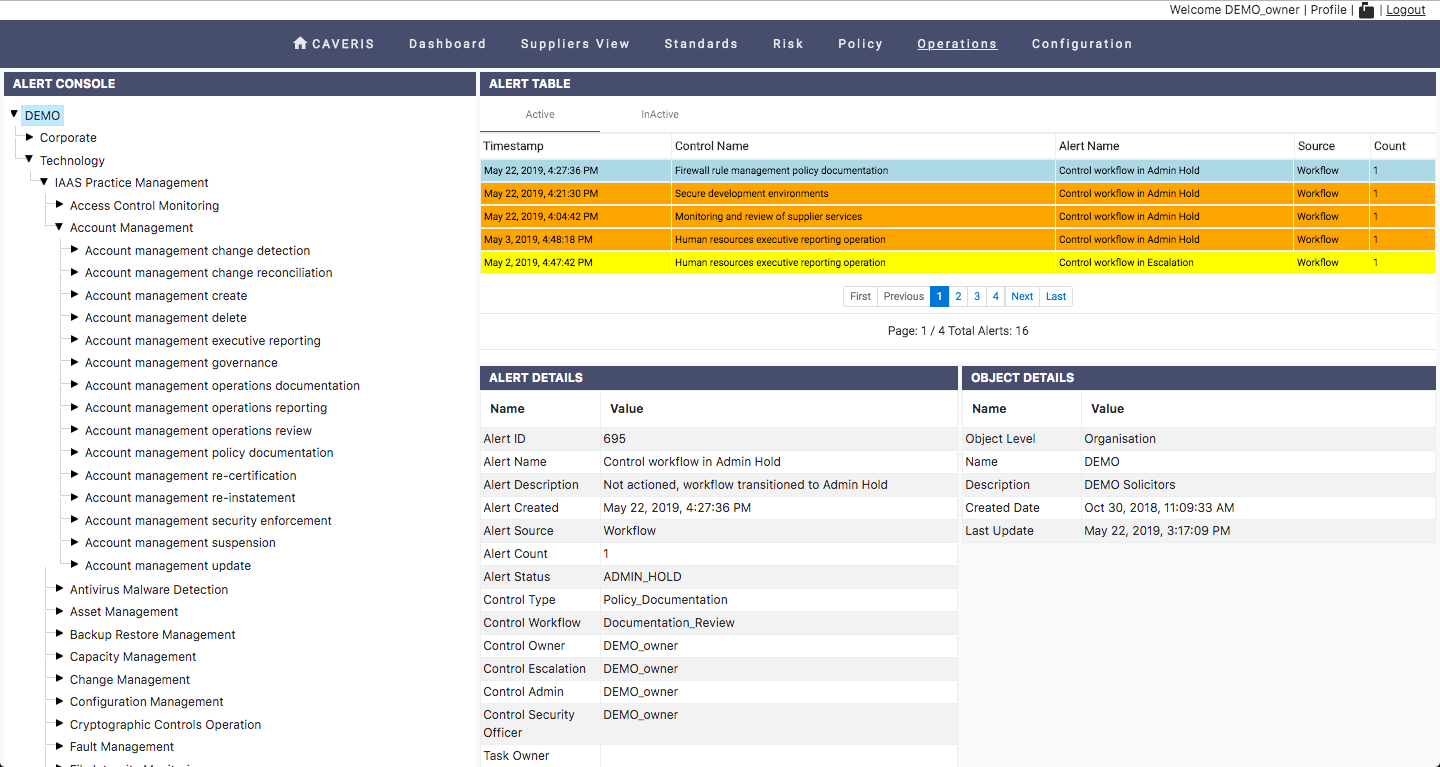Select the DEMO tree label
1440x767 pixels.
click(42, 116)
